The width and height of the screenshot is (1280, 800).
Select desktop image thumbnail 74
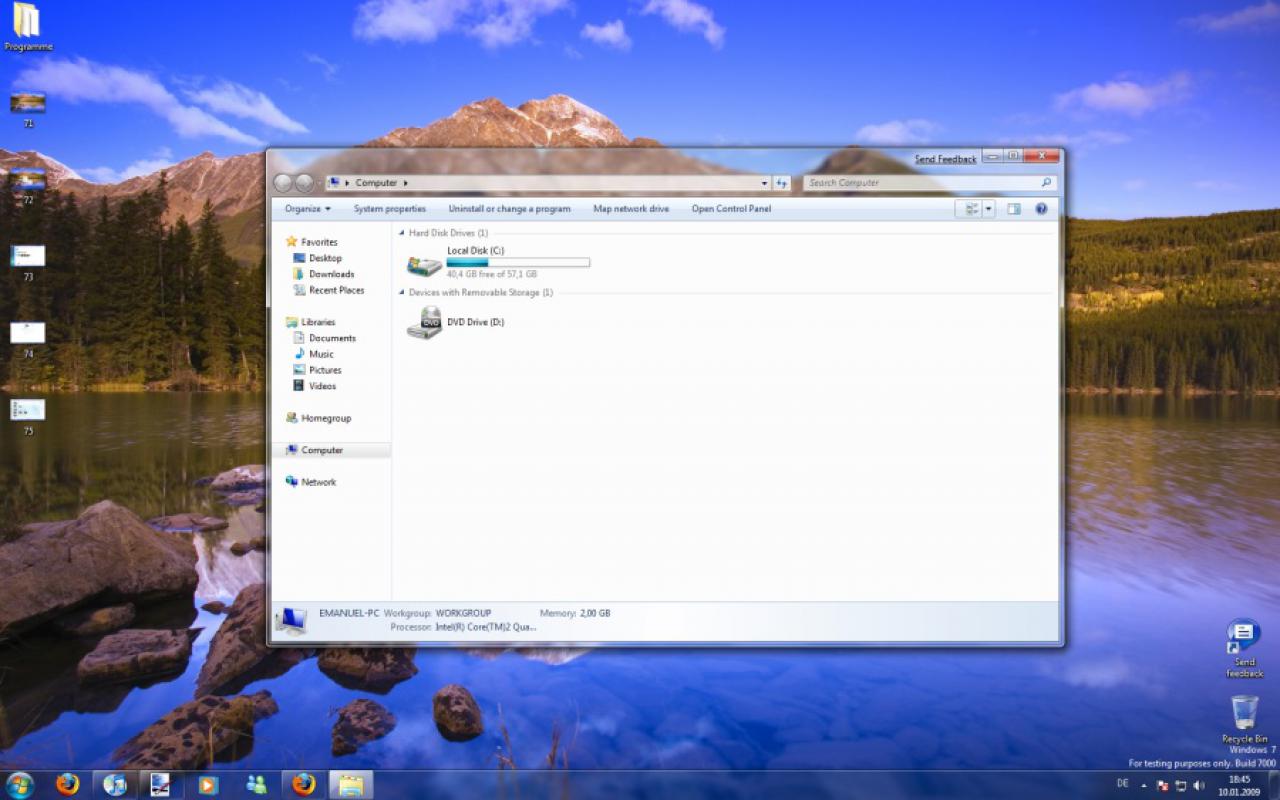[28, 340]
